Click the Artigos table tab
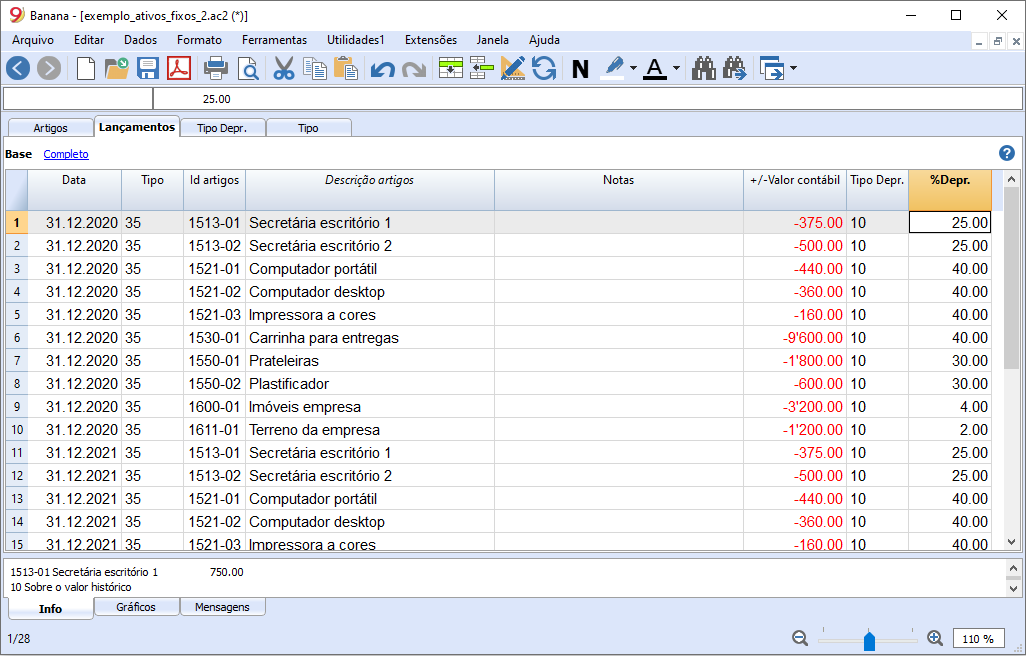 coord(51,128)
